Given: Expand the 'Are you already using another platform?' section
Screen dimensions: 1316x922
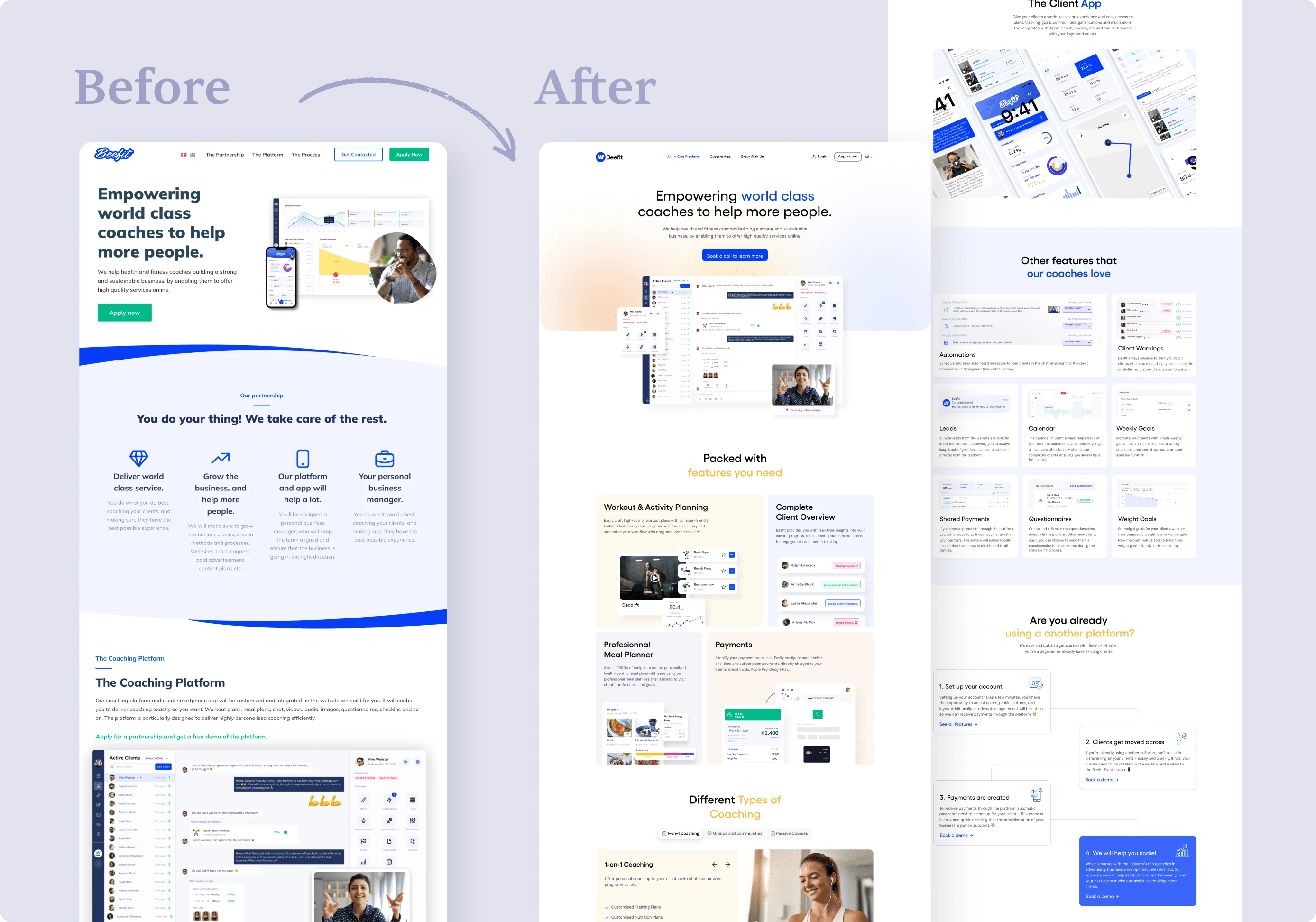Looking at the screenshot, I should [x=1070, y=627].
